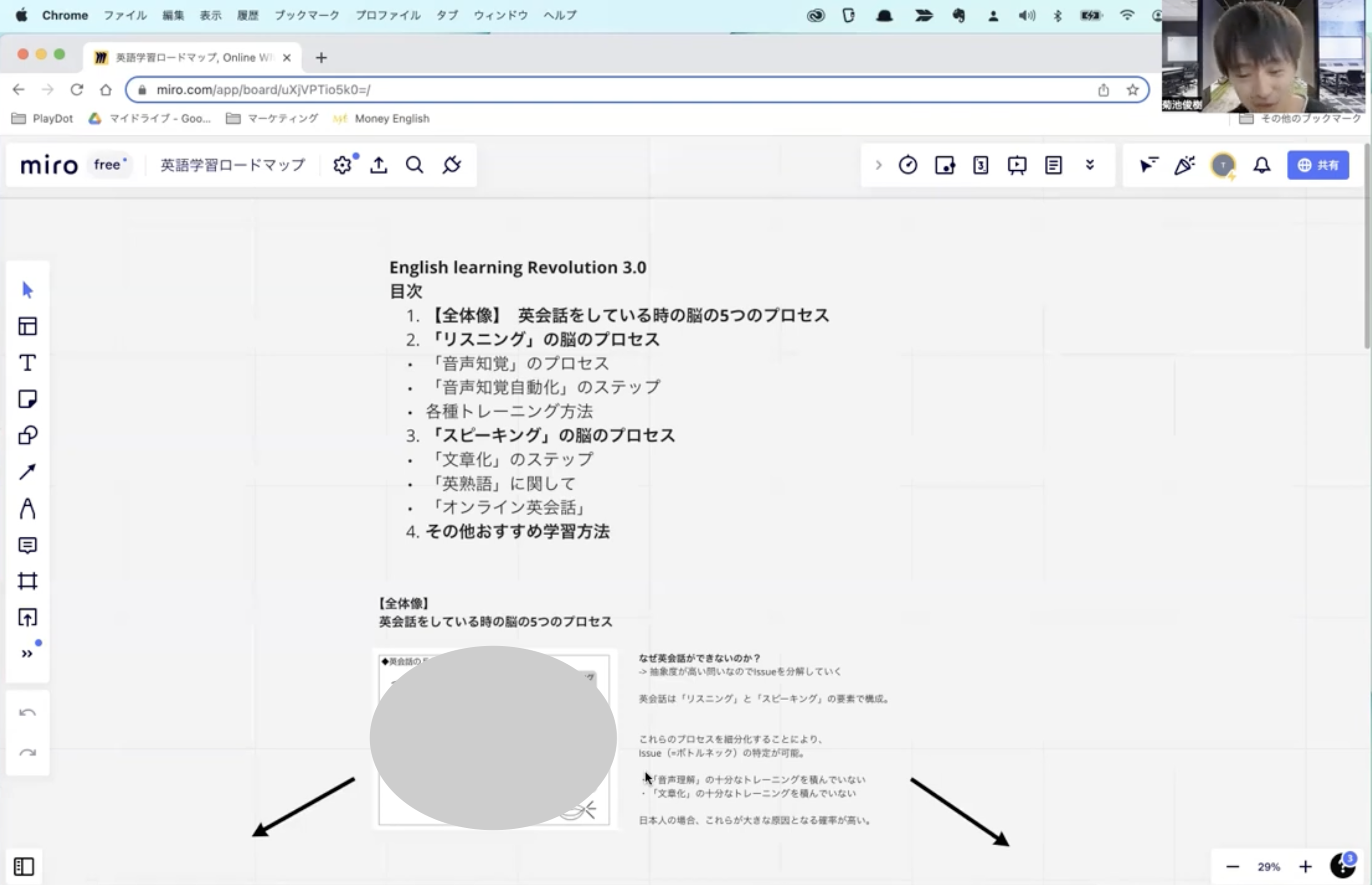The height and width of the screenshot is (885, 1372).
Task: Toggle collaborator cursors visibility
Action: tap(1148, 165)
